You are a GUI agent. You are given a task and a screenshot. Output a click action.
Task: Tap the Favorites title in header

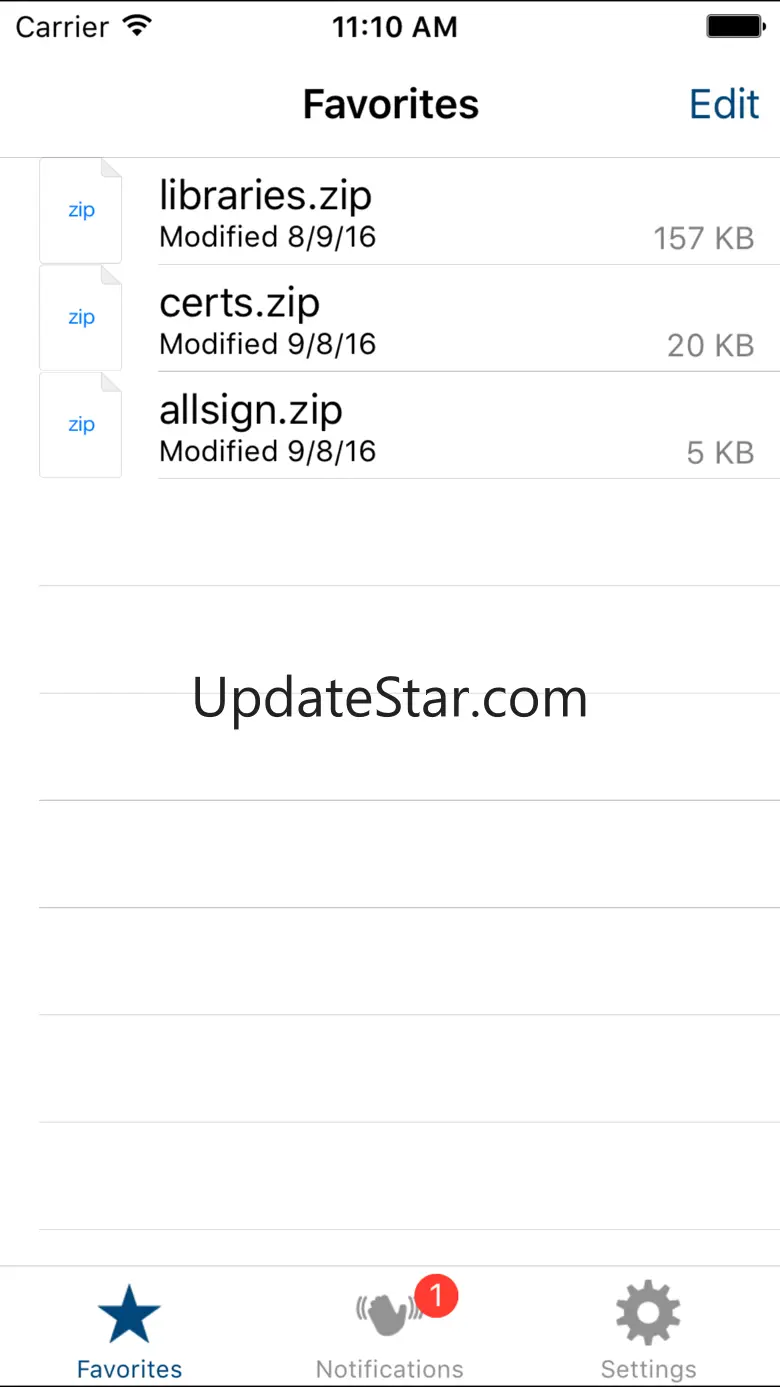pos(391,104)
